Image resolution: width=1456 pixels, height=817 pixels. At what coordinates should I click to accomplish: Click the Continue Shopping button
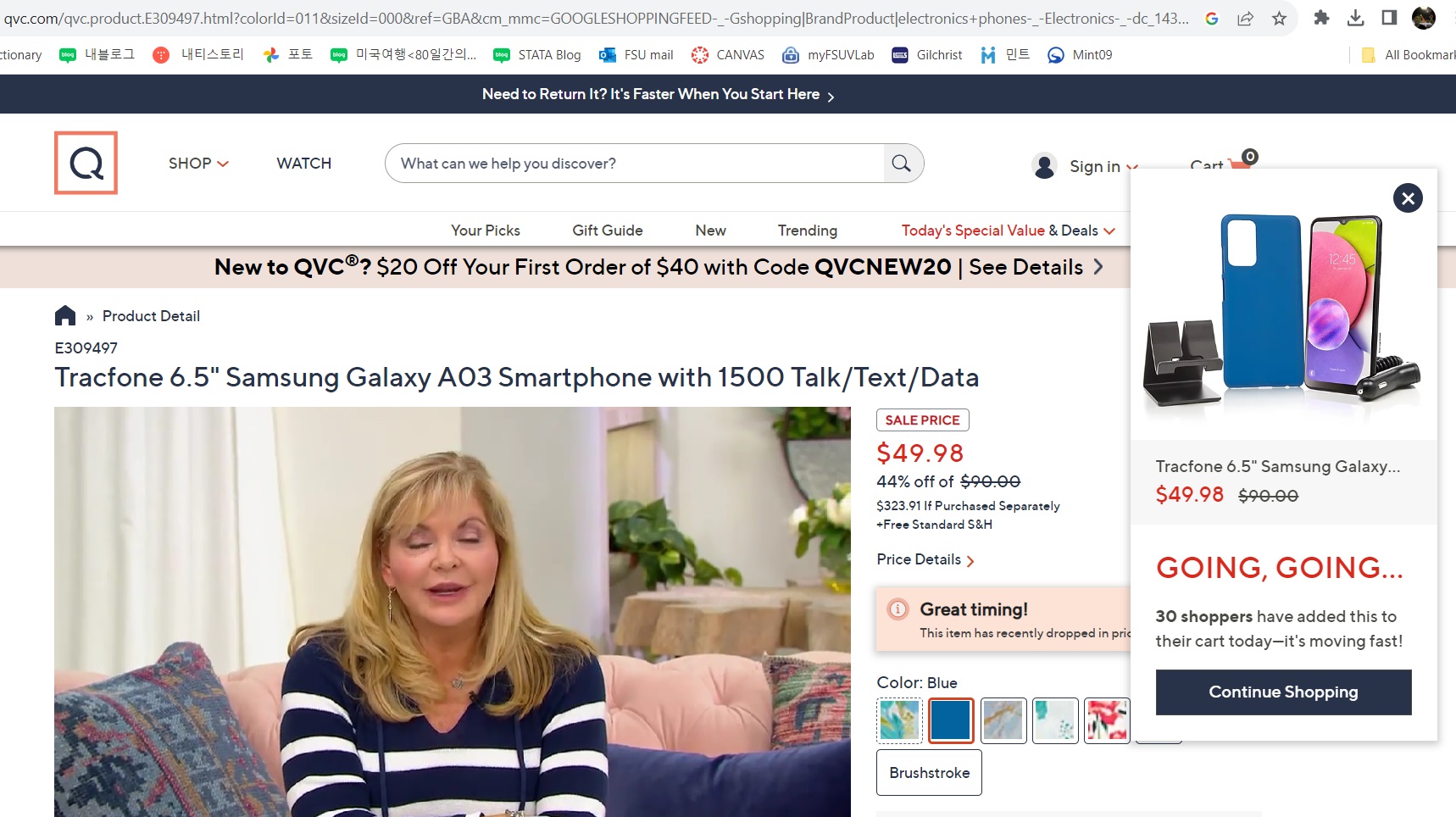coord(1283,692)
